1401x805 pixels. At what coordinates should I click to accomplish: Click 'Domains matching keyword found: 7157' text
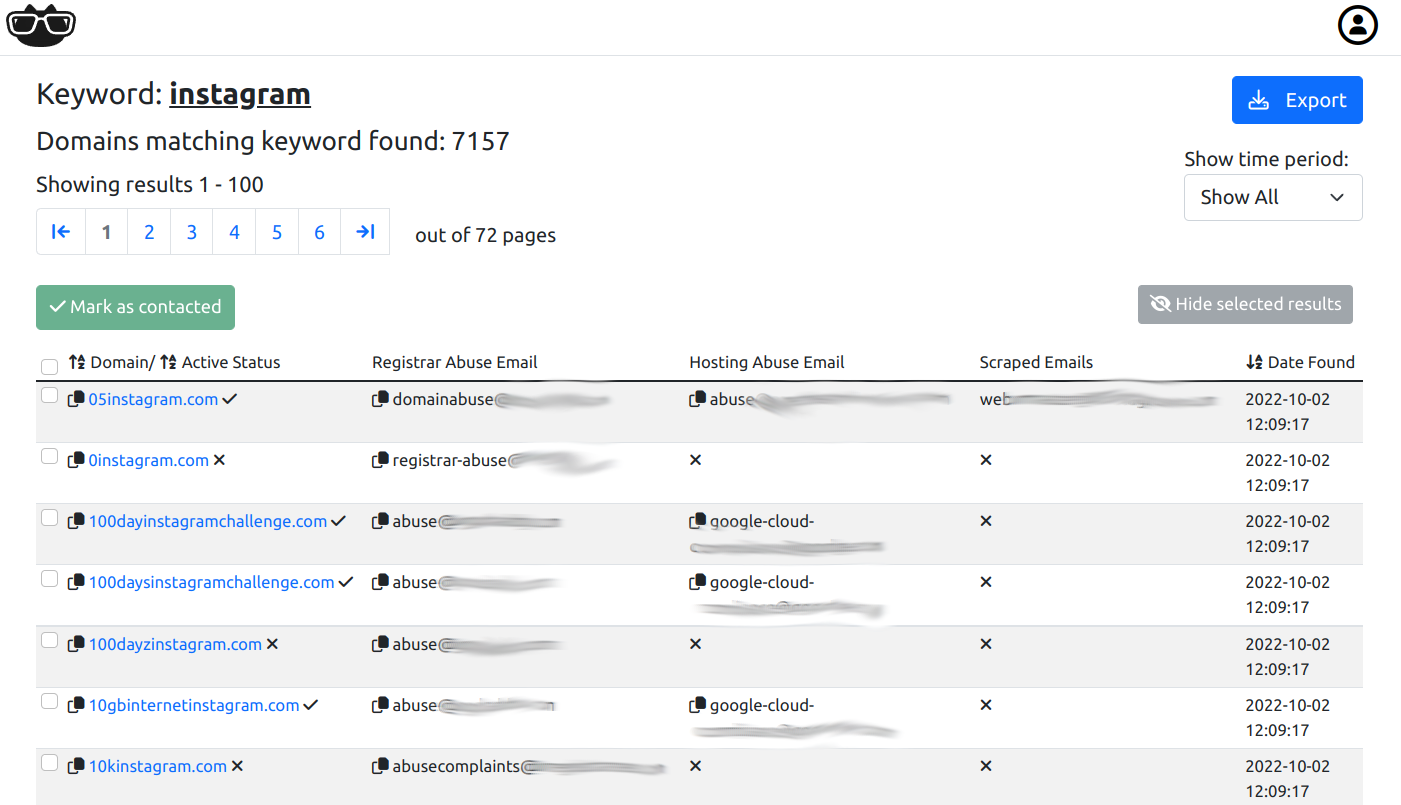click(x=273, y=141)
